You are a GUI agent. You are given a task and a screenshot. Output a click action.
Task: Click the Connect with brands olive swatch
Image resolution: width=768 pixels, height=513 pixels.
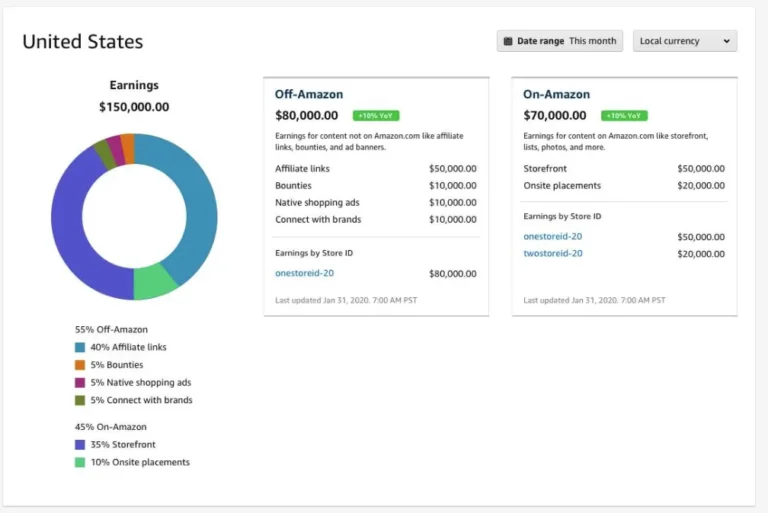tap(80, 400)
